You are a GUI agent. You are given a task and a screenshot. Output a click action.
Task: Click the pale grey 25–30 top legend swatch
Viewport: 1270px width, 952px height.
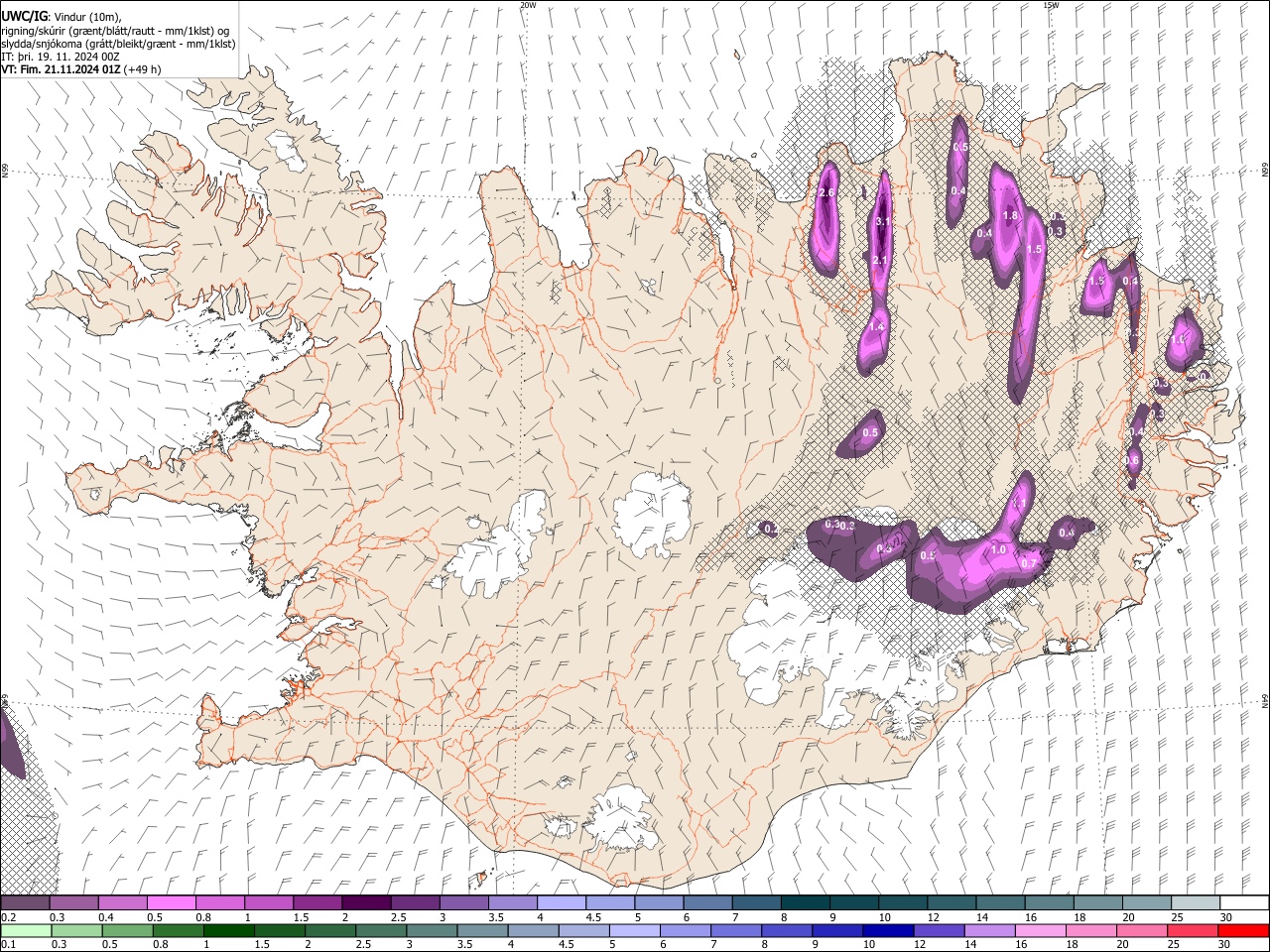point(1196,902)
